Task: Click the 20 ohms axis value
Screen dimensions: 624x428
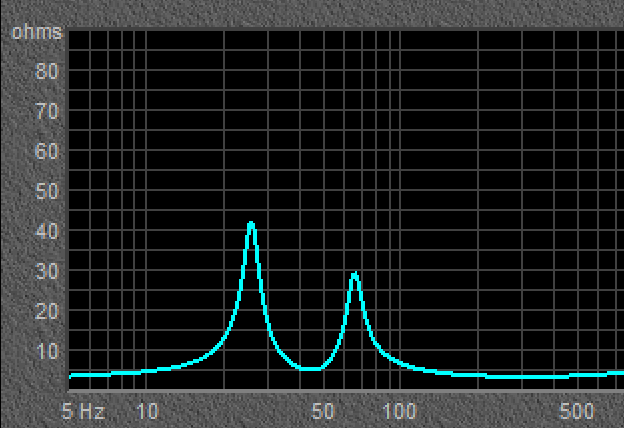Action: tap(47, 311)
